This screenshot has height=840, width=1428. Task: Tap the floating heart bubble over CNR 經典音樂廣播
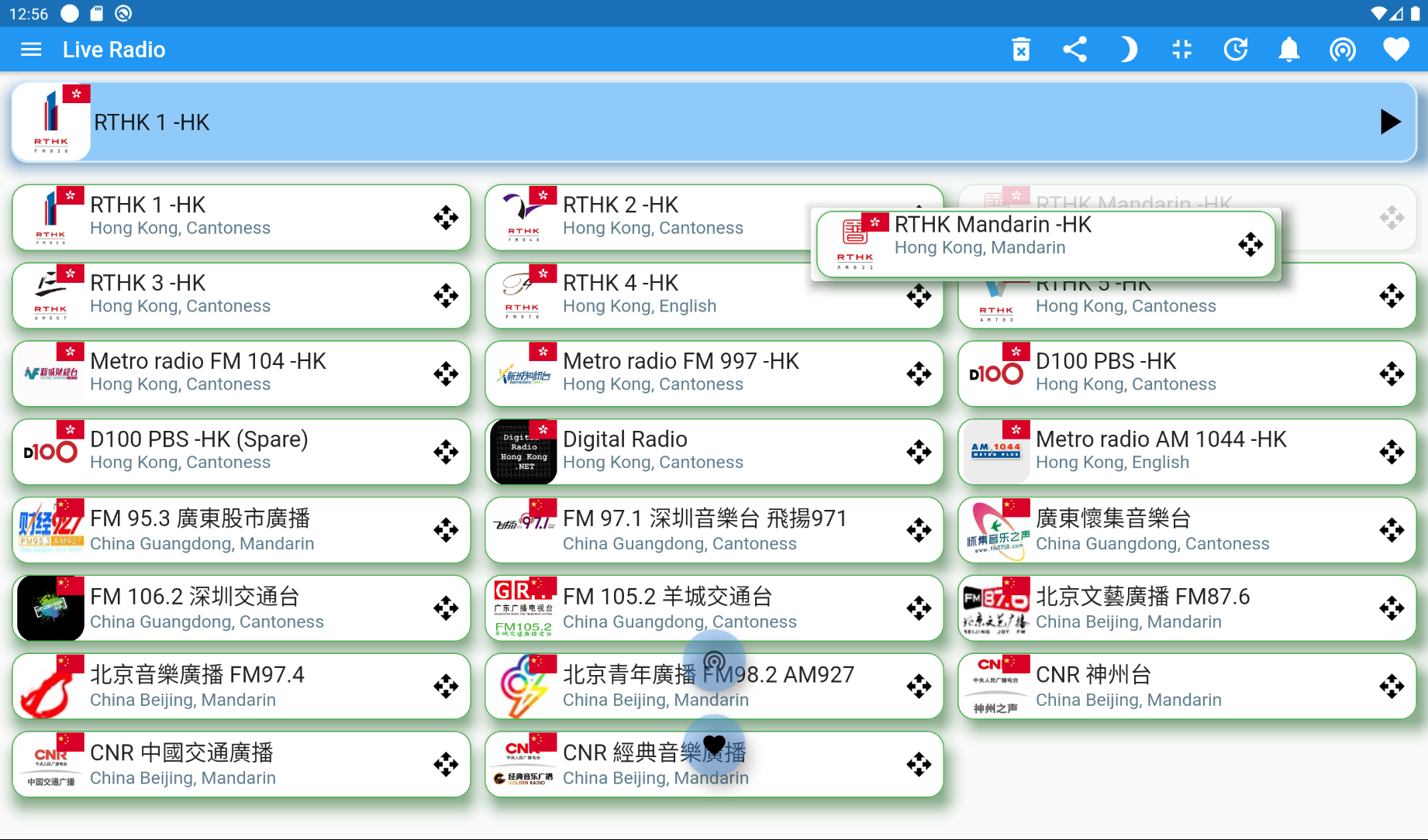[x=714, y=745]
